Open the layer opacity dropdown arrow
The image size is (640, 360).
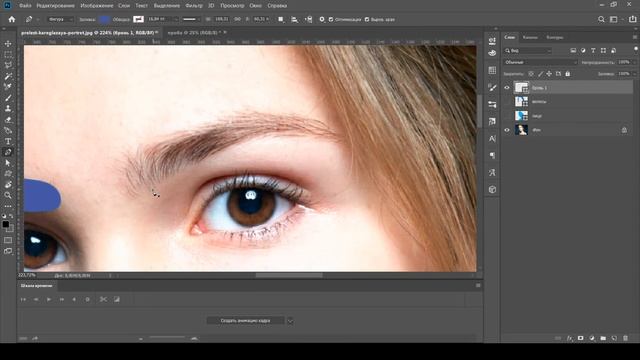point(634,62)
